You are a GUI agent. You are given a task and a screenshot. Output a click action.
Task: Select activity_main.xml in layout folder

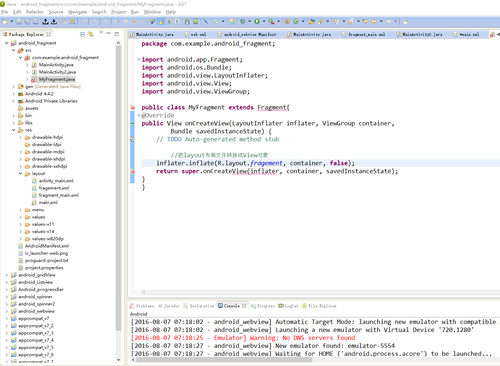pos(56,181)
